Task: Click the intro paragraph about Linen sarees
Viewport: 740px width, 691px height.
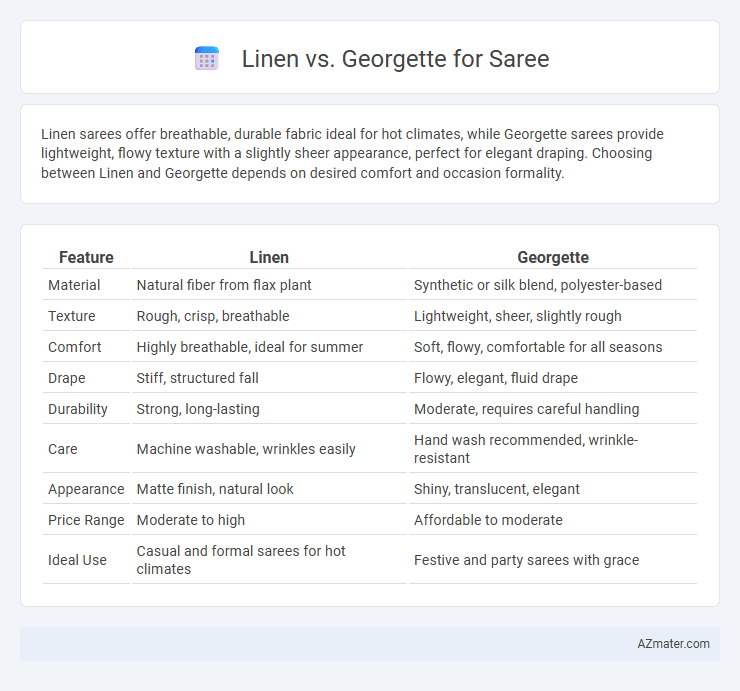Action: 352,153
